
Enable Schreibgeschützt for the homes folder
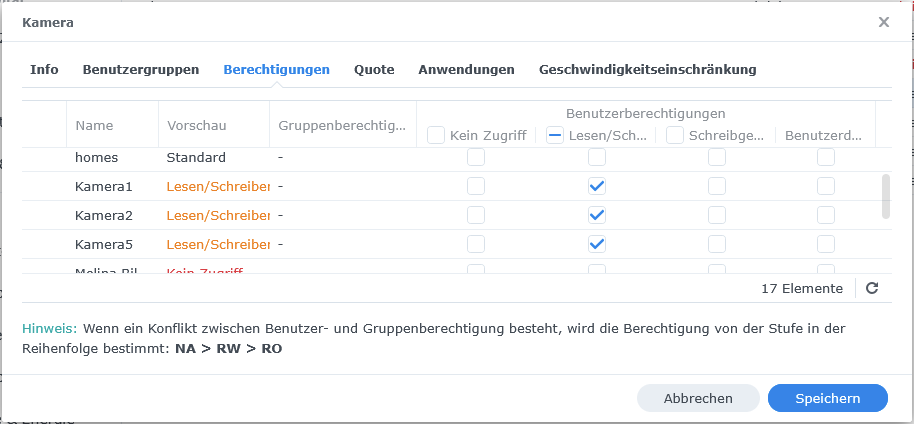tap(717, 157)
